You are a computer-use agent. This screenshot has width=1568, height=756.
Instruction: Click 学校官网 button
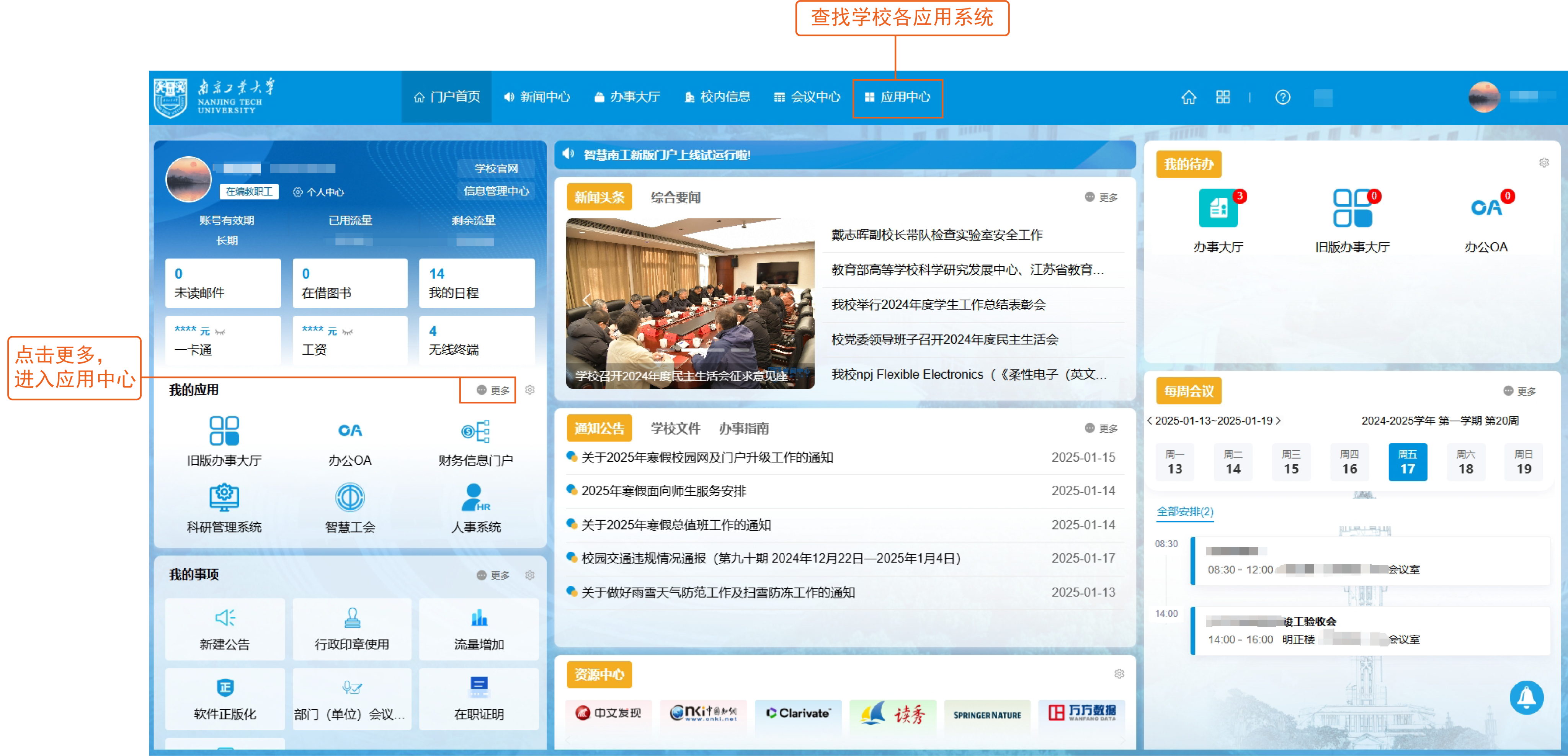[x=496, y=168]
